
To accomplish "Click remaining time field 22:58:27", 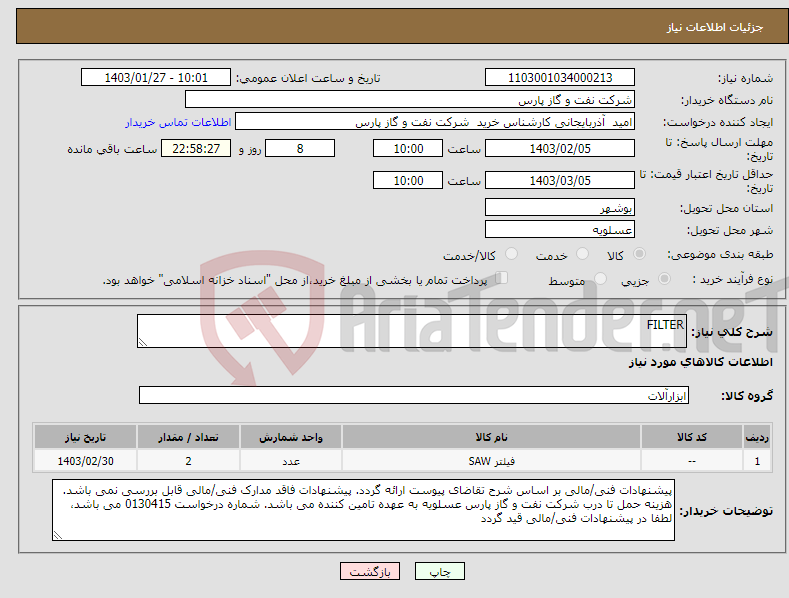I will click(x=196, y=148).
